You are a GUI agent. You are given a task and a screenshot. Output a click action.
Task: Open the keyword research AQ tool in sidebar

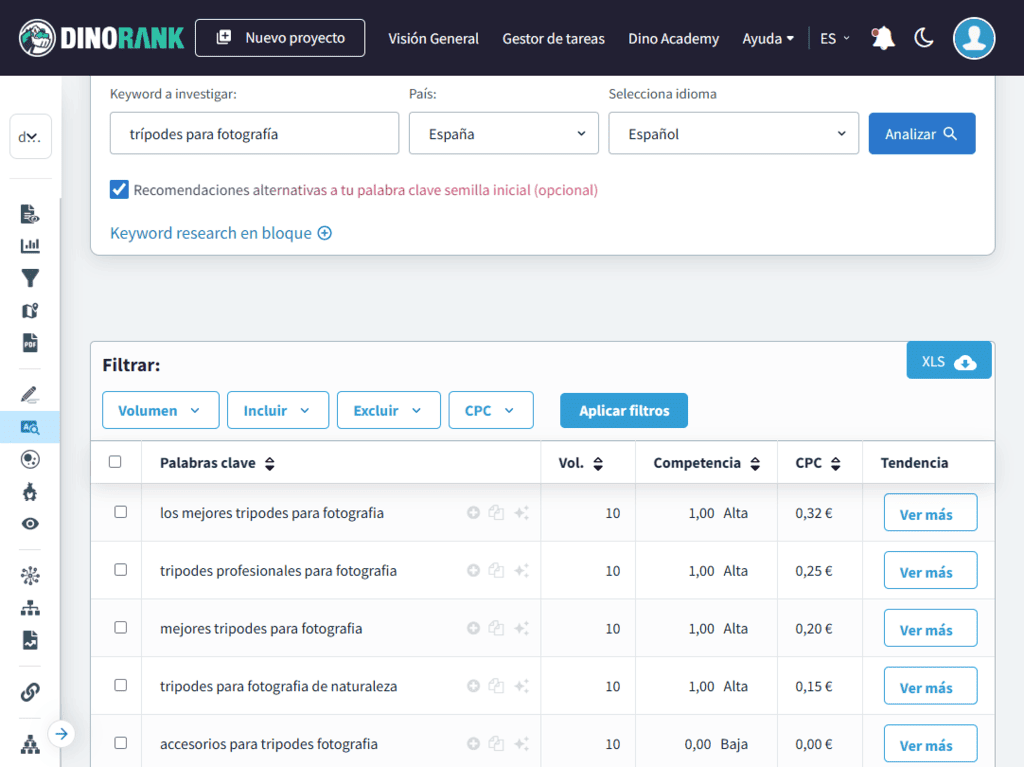29,427
